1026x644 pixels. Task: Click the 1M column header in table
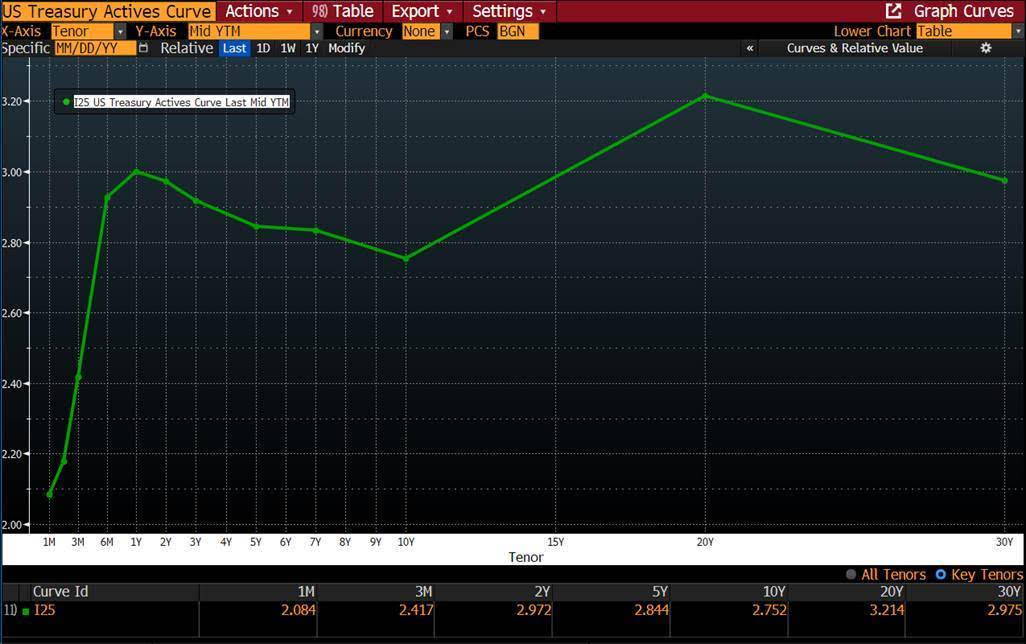(306, 592)
